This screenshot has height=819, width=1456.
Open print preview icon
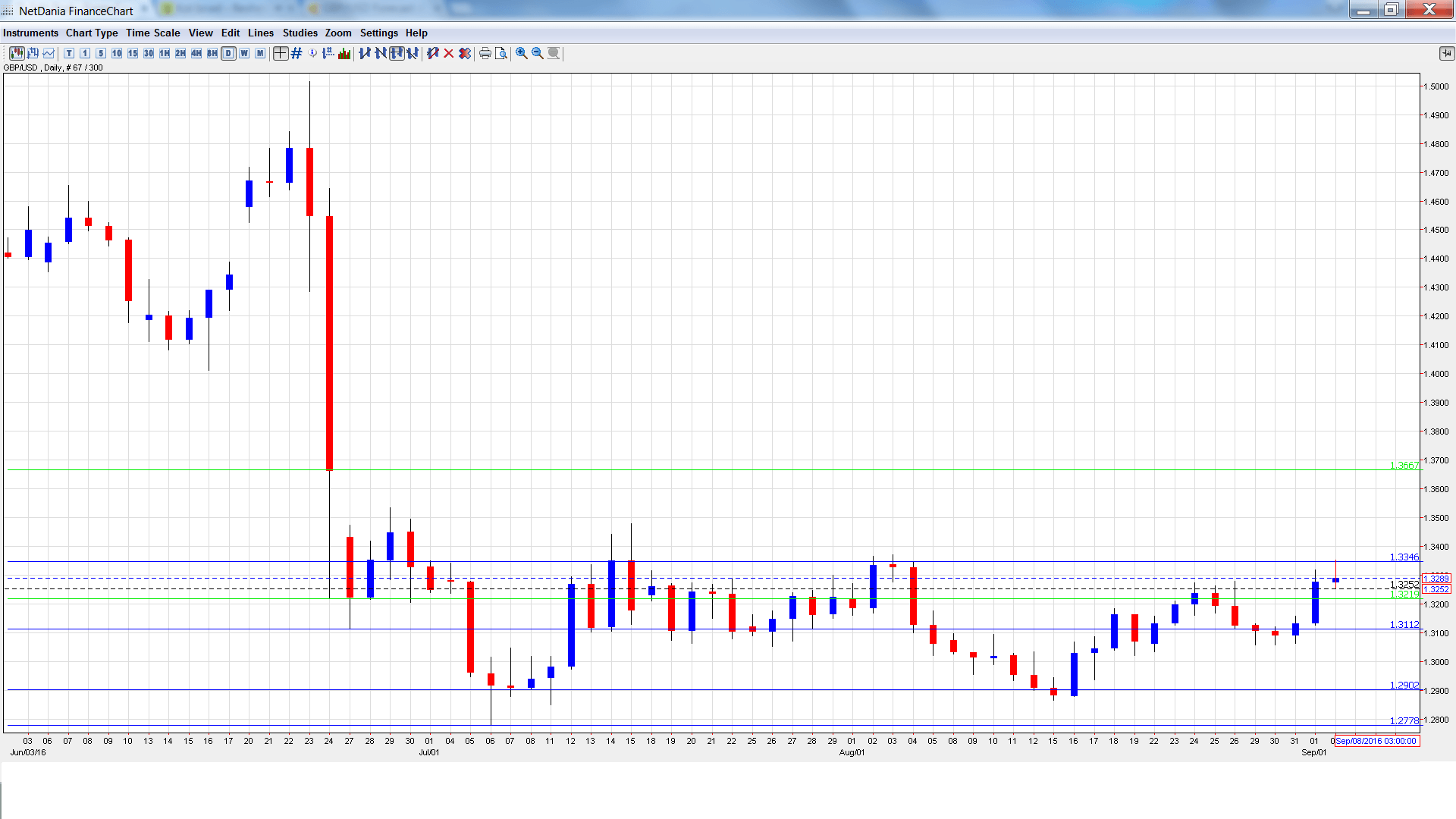pyautogui.click(x=501, y=53)
